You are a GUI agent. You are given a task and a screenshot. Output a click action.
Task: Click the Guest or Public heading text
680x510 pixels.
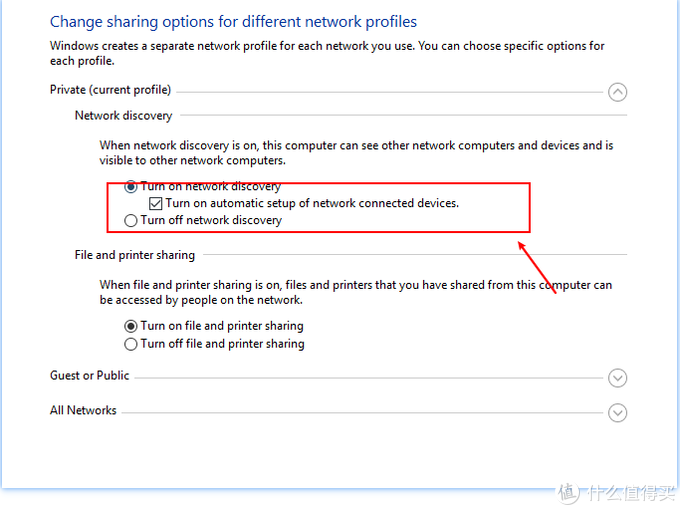click(90, 375)
